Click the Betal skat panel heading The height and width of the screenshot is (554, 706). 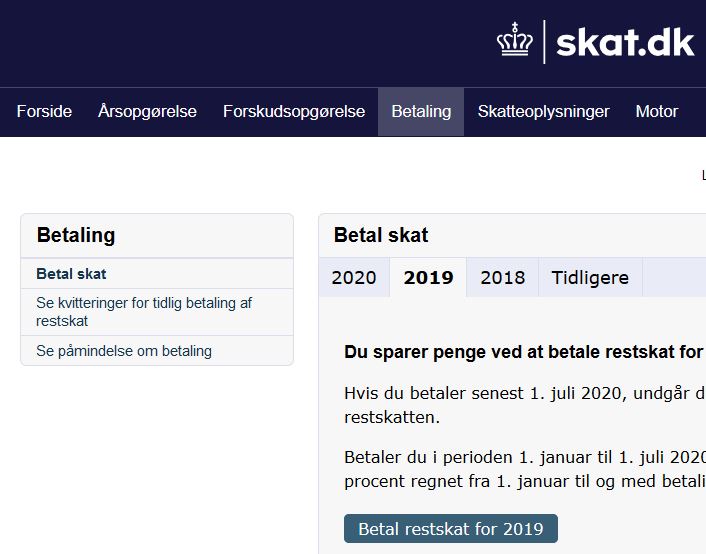tap(381, 235)
